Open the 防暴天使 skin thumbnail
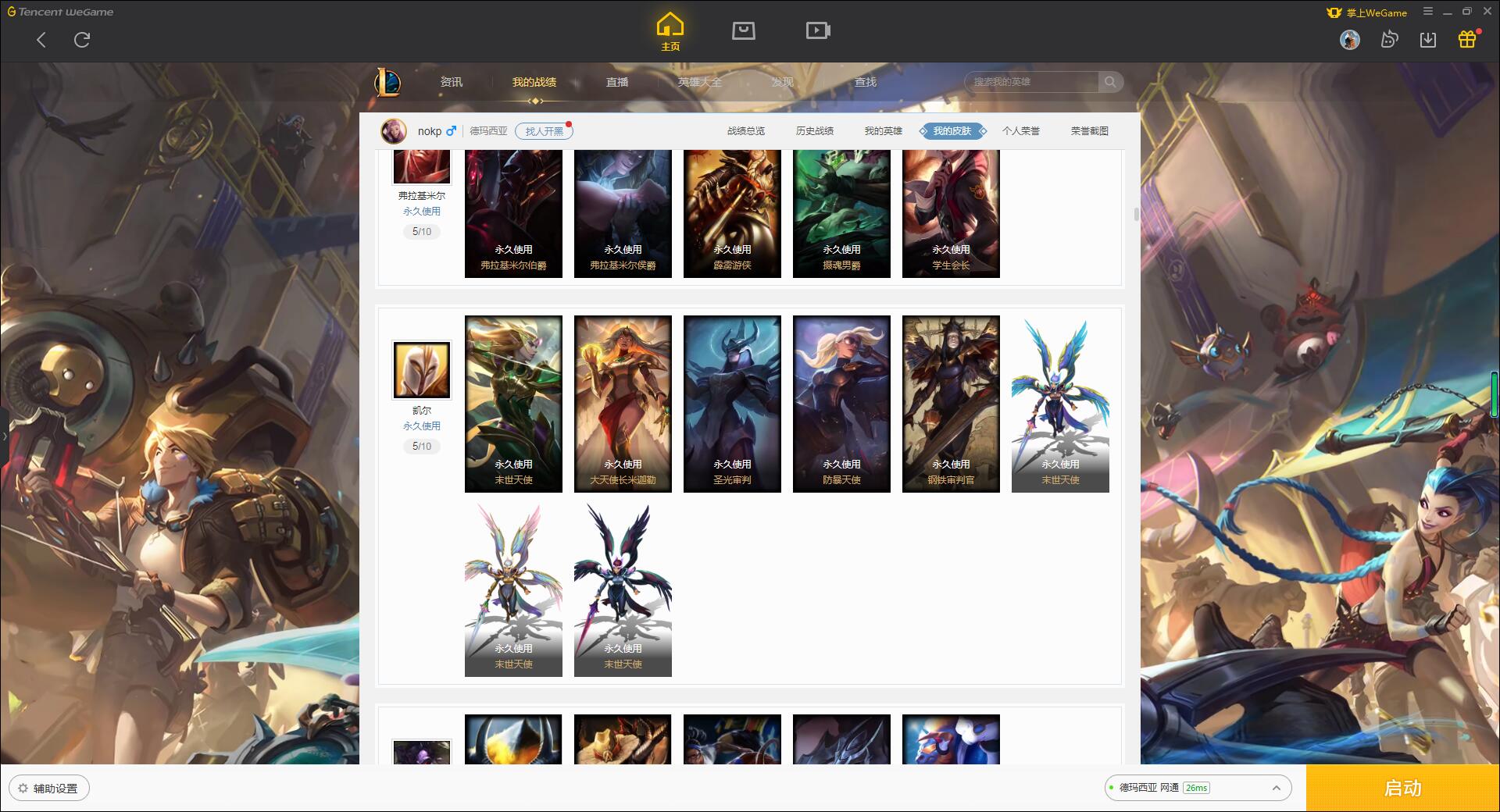The width and height of the screenshot is (1500, 812). coord(841,404)
